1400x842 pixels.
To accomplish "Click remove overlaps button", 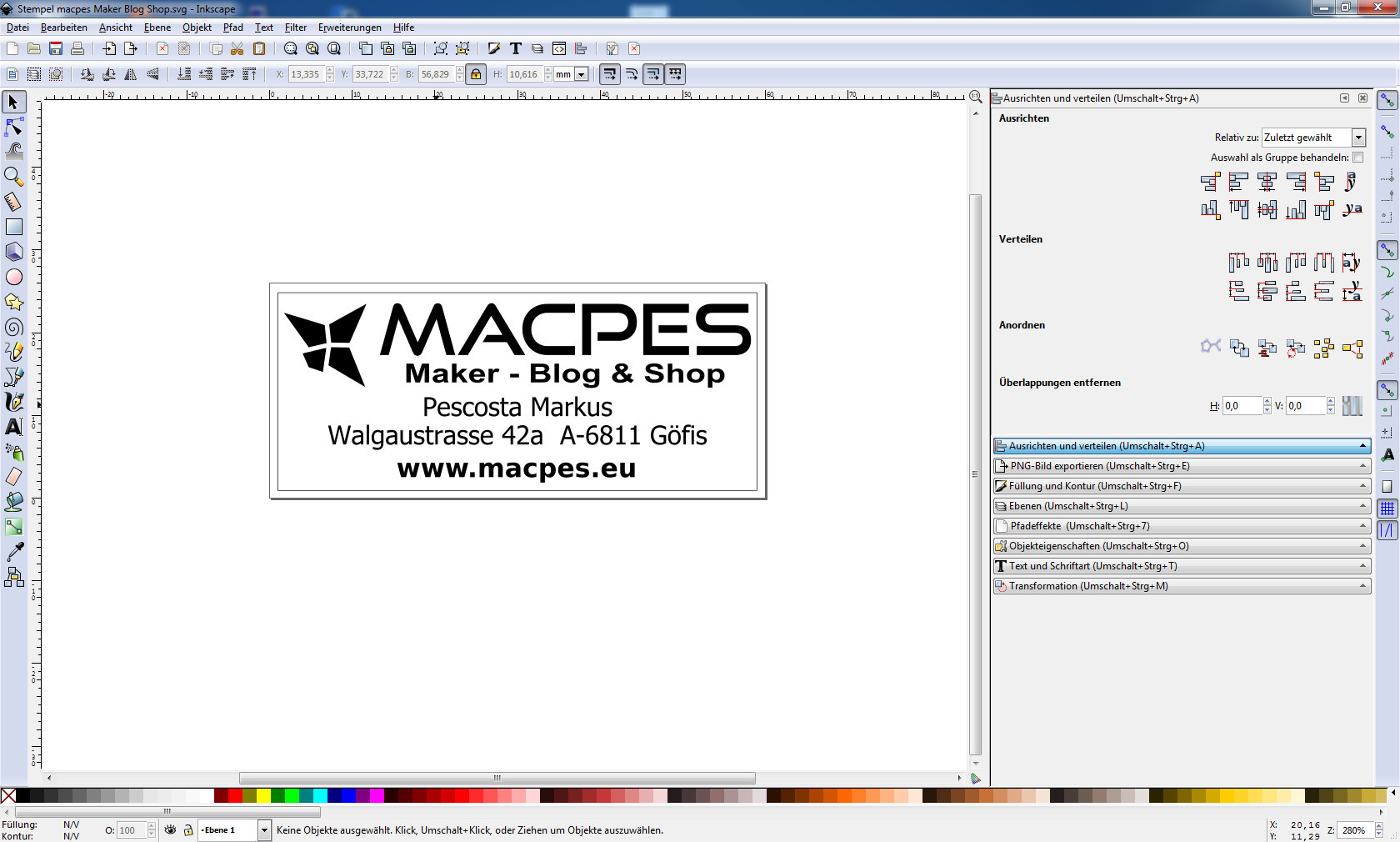I will tap(1352, 406).
